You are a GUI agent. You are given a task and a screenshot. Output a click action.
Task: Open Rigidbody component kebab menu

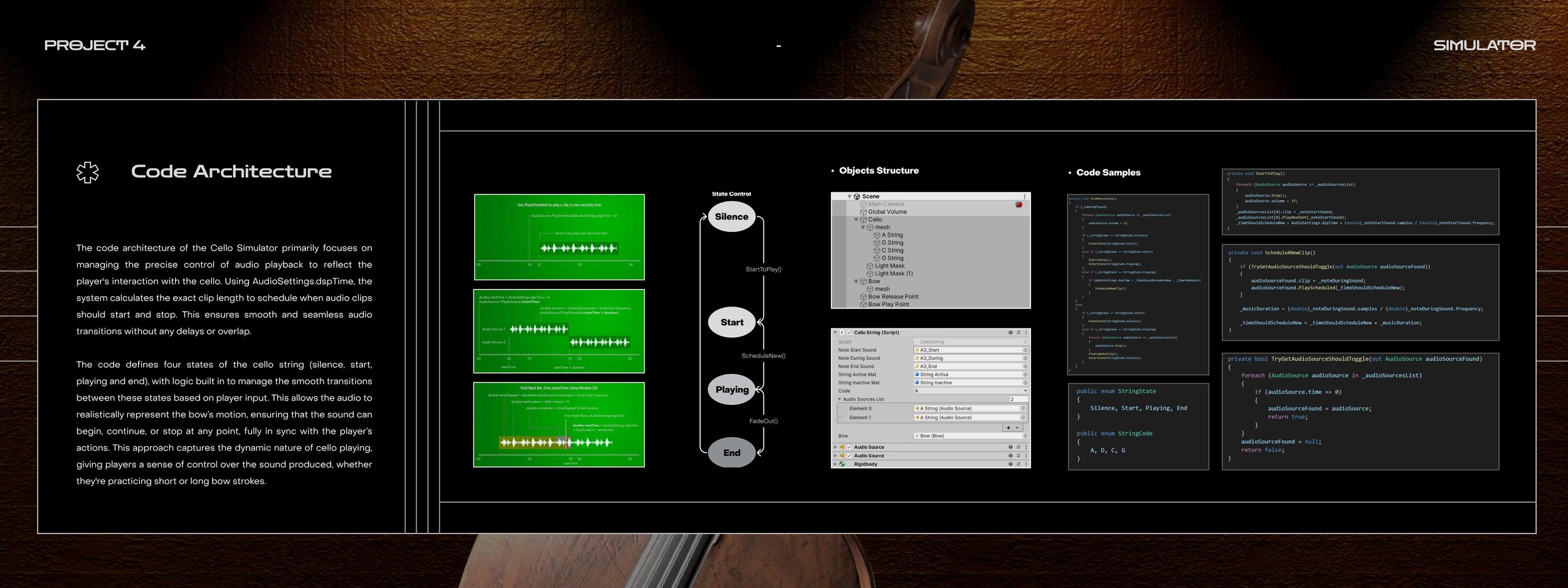click(1026, 464)
